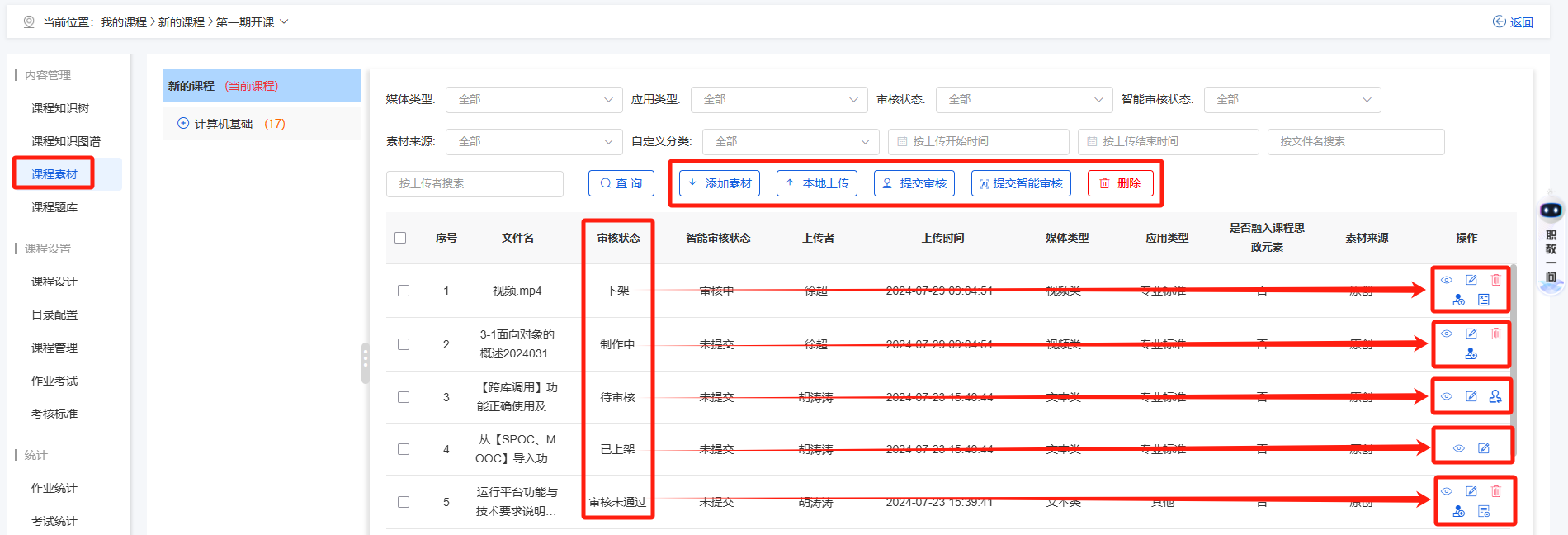Screen dimensions: 1568x535
Task: Click the 查询 search button
Action: point(621,183)
